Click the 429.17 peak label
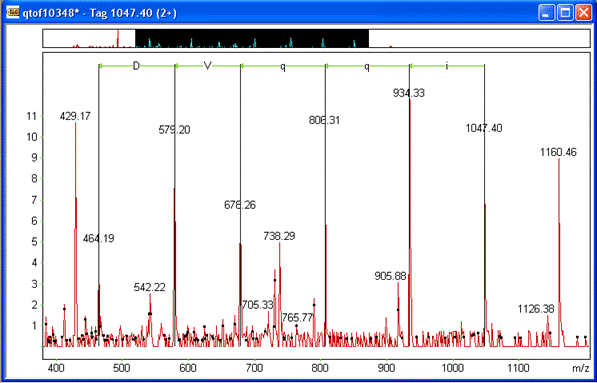Viewport: 597px width, 383px height. pos(75,116)
